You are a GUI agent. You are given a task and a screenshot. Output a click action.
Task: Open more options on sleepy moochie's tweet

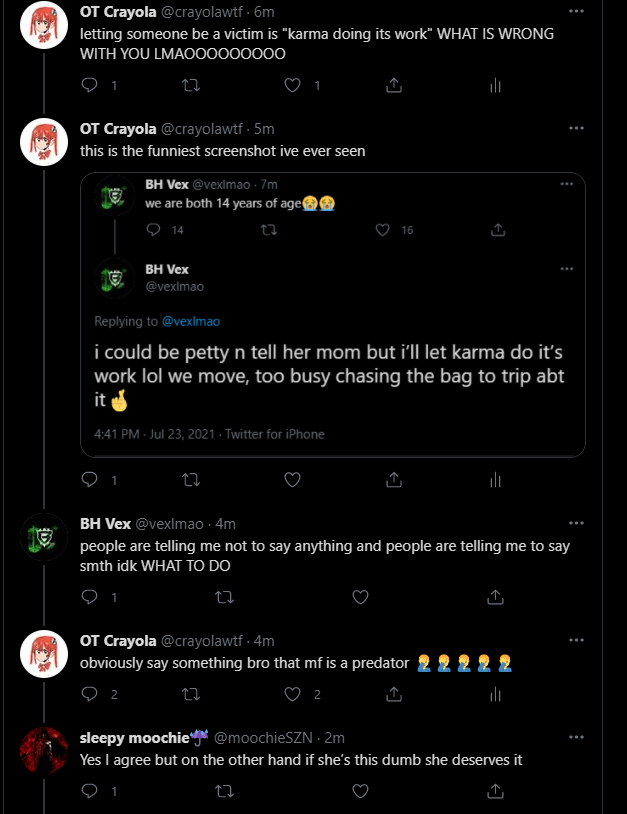576,737
